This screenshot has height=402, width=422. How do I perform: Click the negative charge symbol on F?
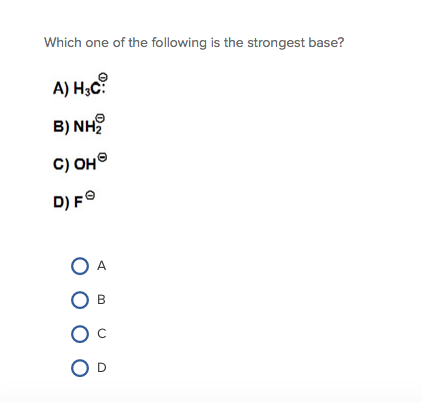click(x=90, y=195)
